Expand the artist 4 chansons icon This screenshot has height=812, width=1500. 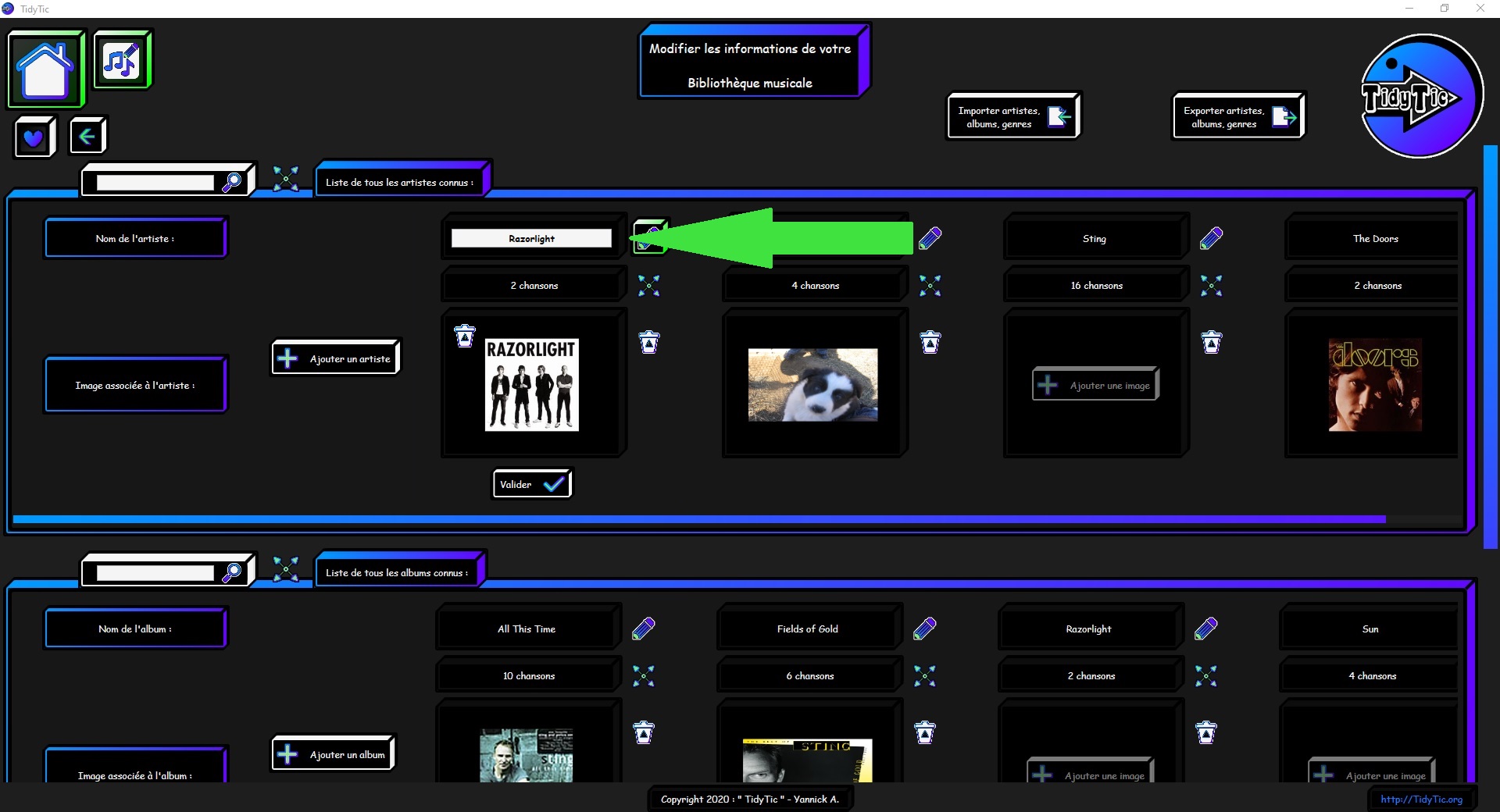tap(930, 286)
